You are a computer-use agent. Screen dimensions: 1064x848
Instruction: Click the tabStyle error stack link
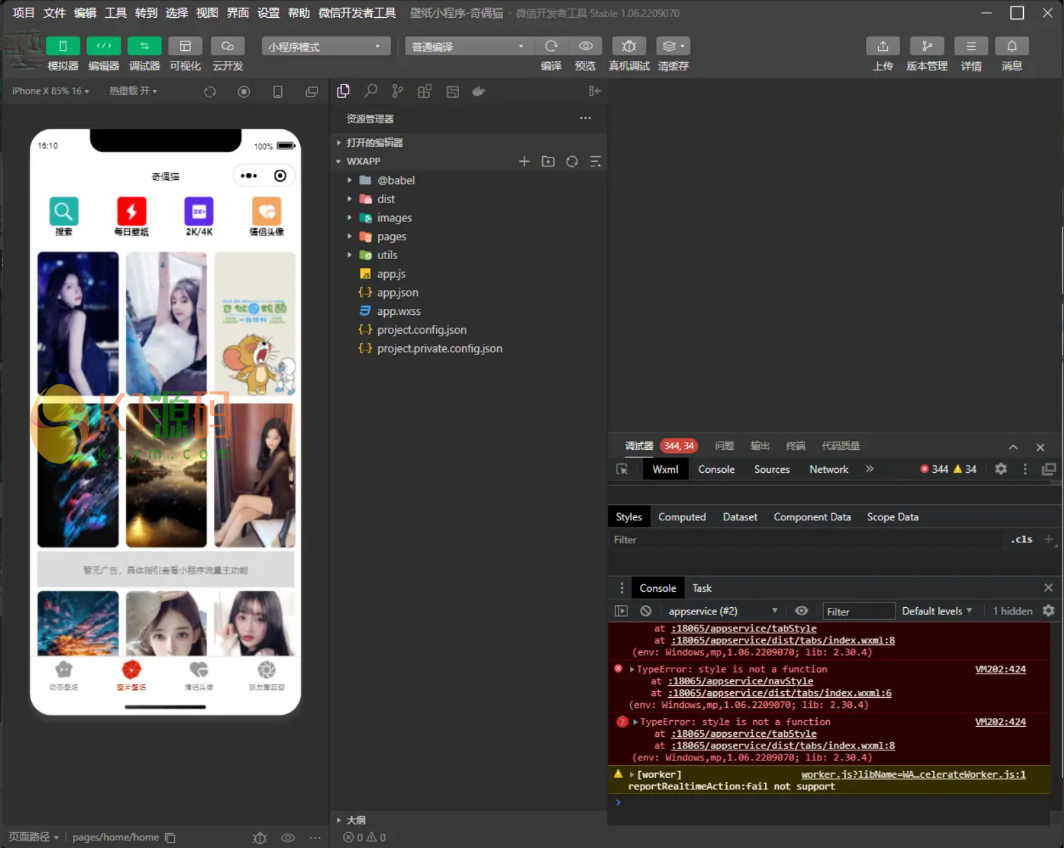tap(743, 734)
